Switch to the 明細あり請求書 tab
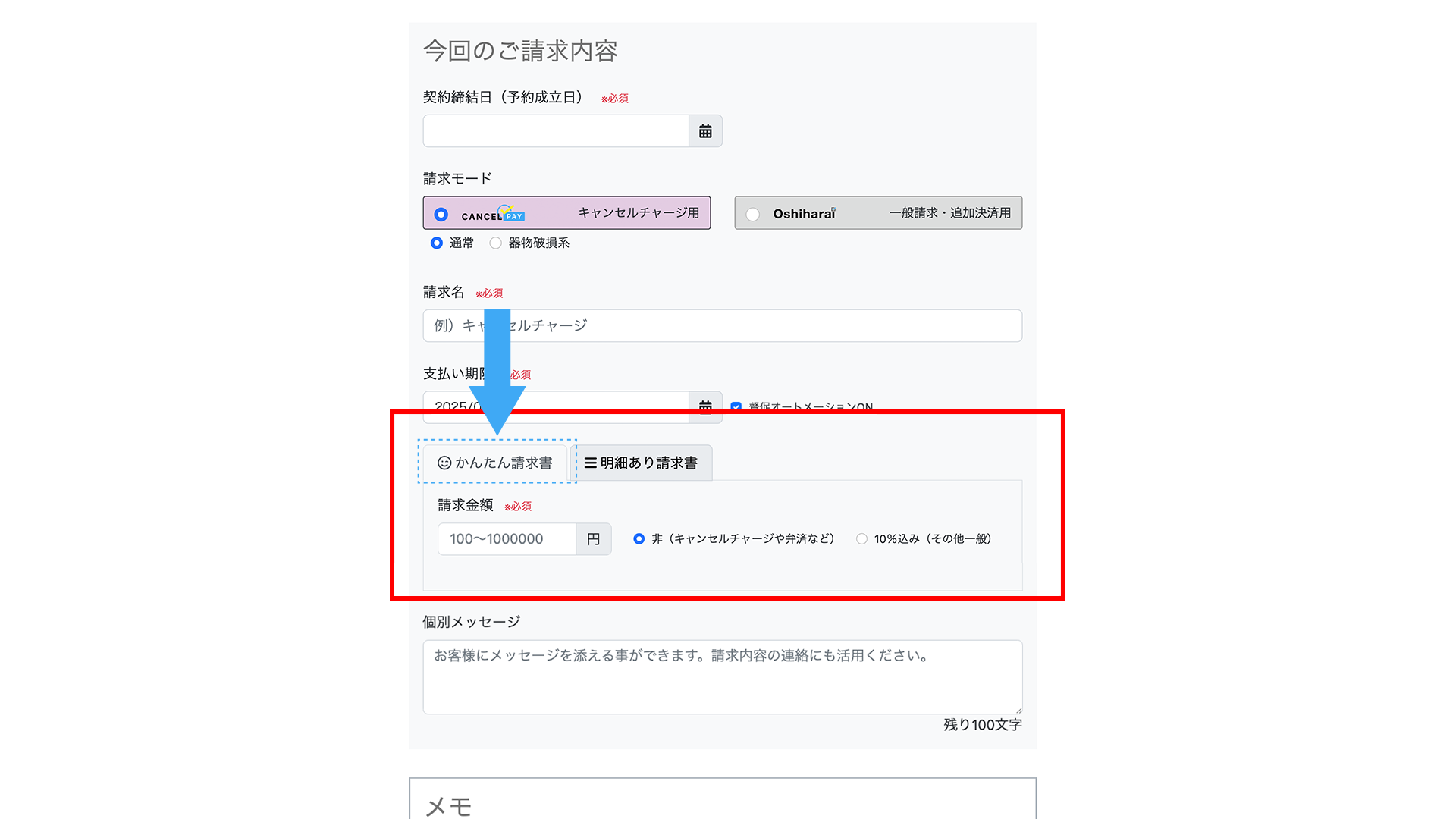 (x=641, y=463)
